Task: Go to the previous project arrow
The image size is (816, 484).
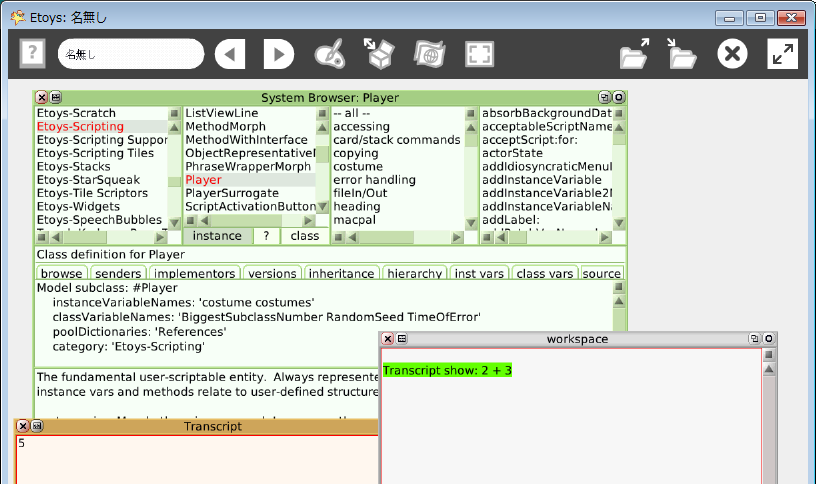Action: (x=230, y=54)
